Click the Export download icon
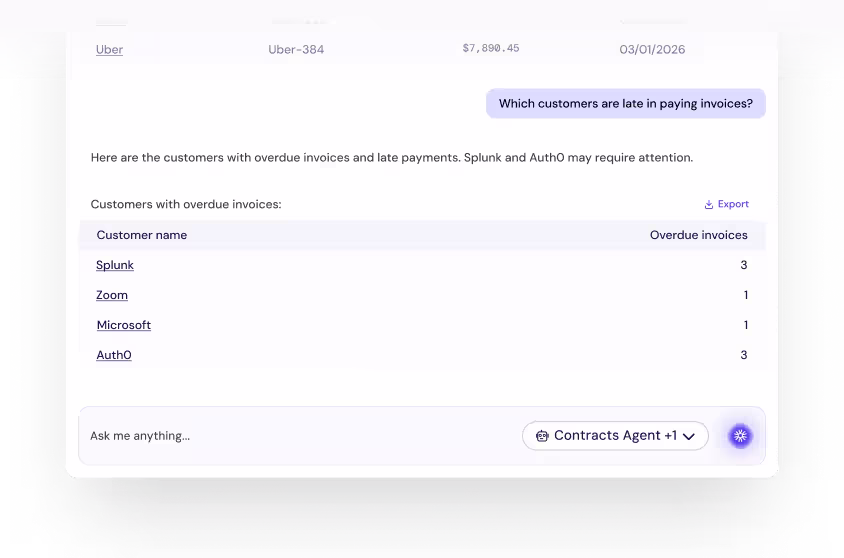 coord(708,204)
